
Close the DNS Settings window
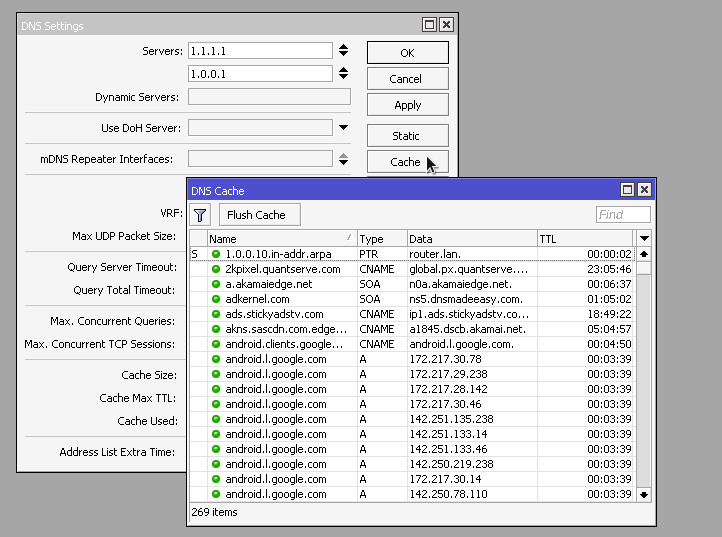click(x=446, y=25)
